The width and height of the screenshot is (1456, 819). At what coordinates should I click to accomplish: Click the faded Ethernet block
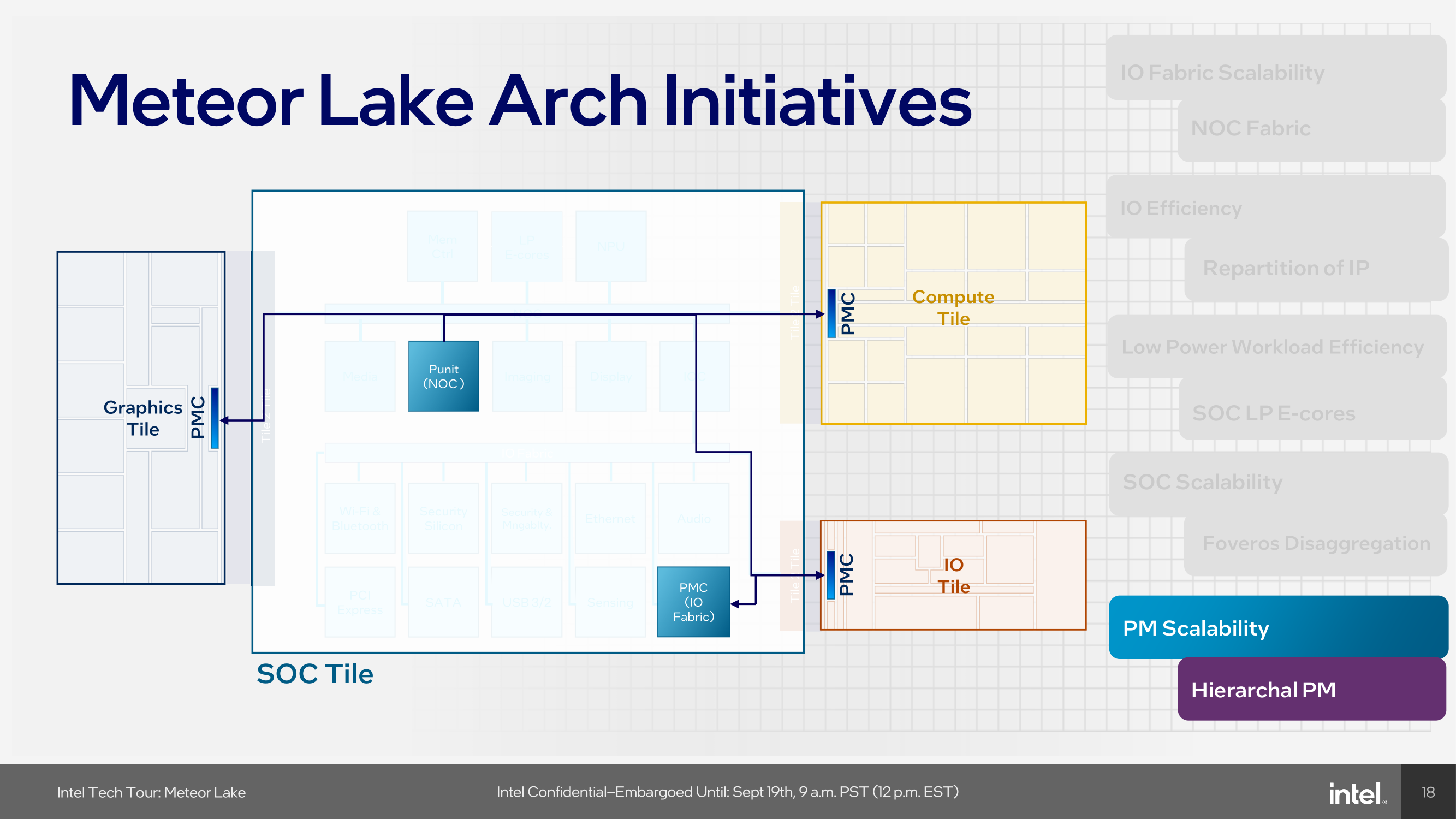pos(610,518)
